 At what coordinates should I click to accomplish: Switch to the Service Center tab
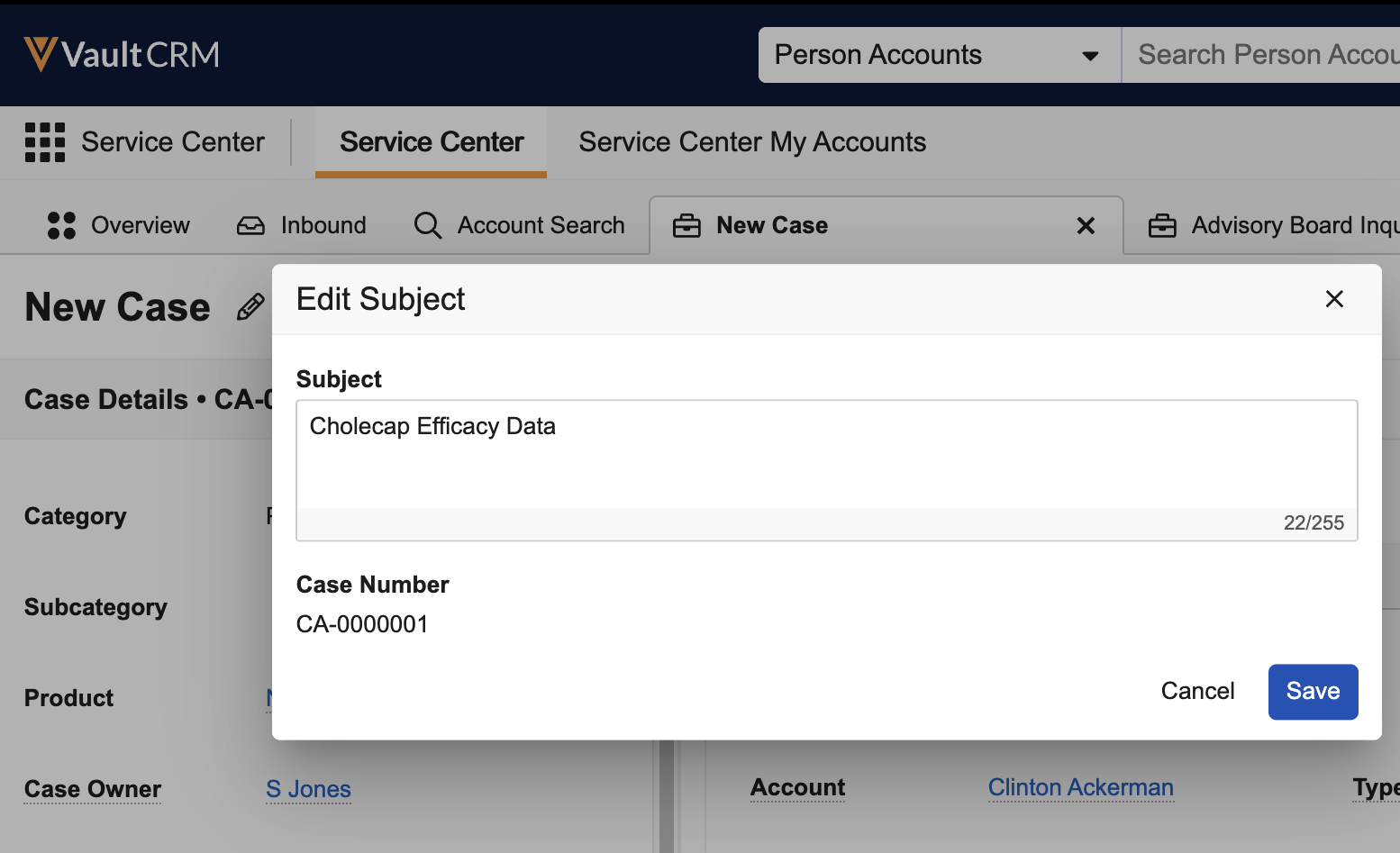coord(432,142)
